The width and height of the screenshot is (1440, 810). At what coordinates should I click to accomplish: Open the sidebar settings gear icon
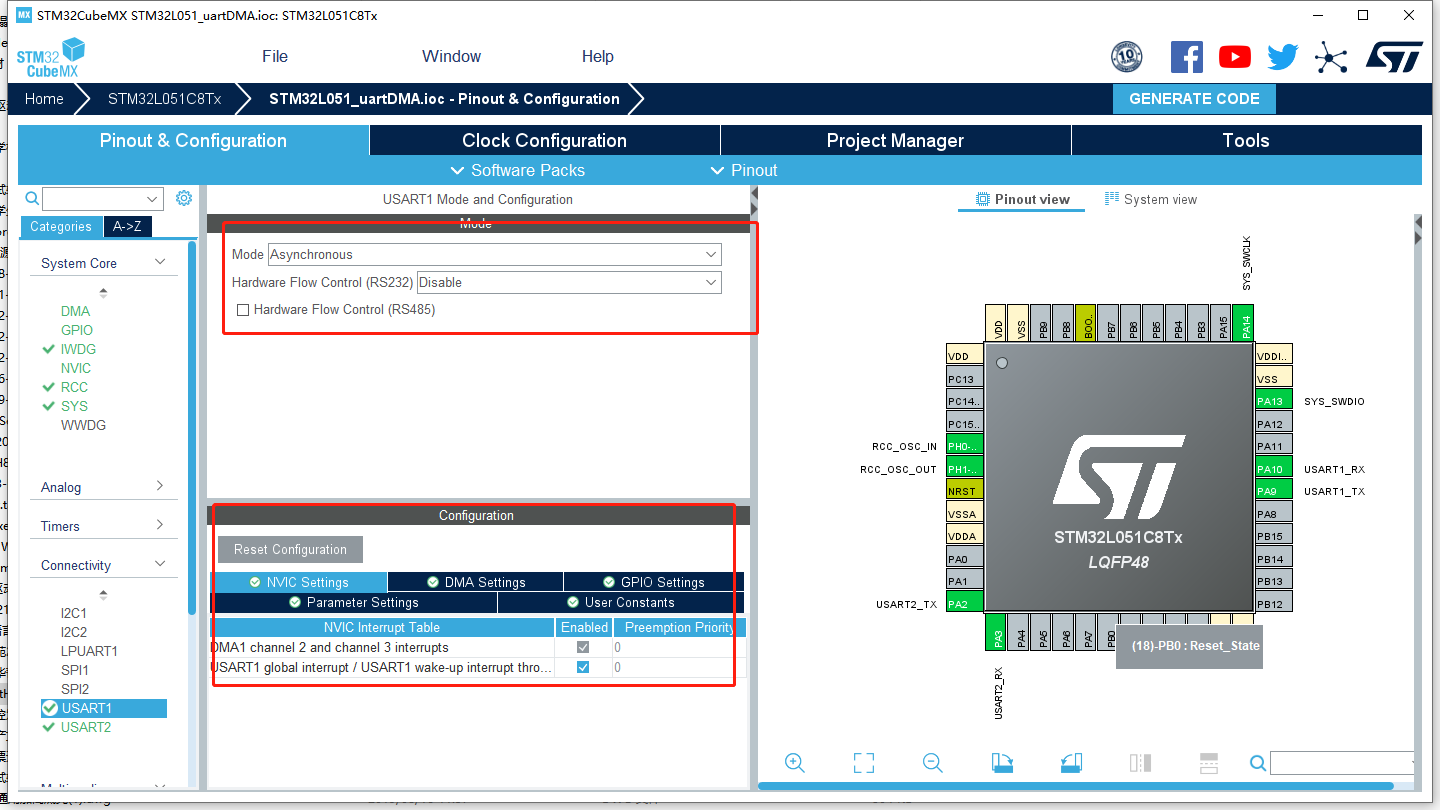pyautogui.click(x=183, y=198)
